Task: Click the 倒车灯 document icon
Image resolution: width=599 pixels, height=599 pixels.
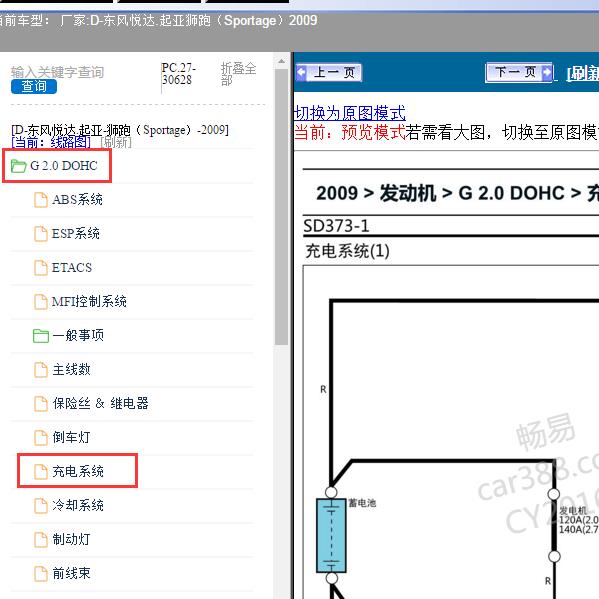Action: click(x=41, y=438)
